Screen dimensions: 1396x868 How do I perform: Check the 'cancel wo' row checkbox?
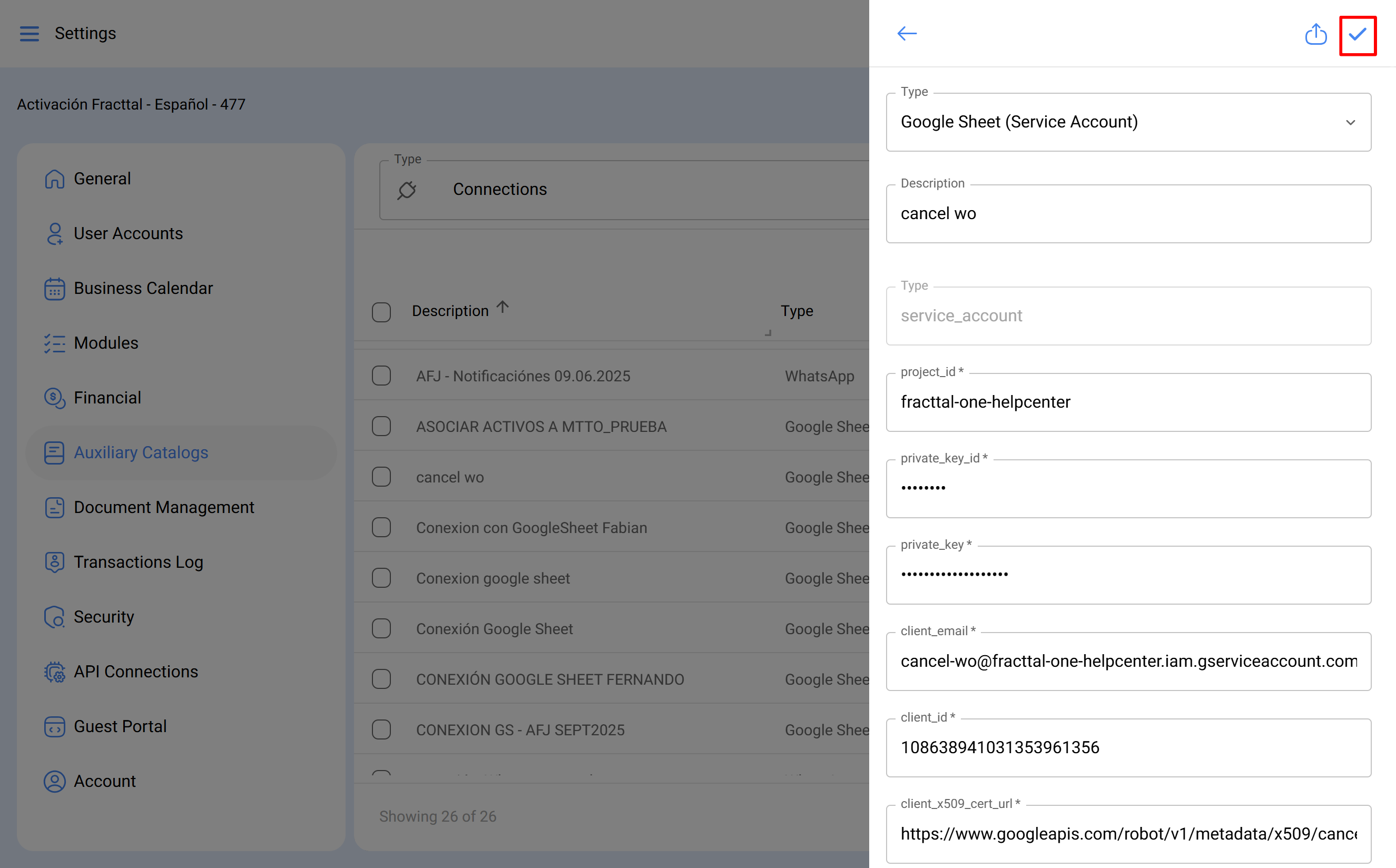pos(381,477)
